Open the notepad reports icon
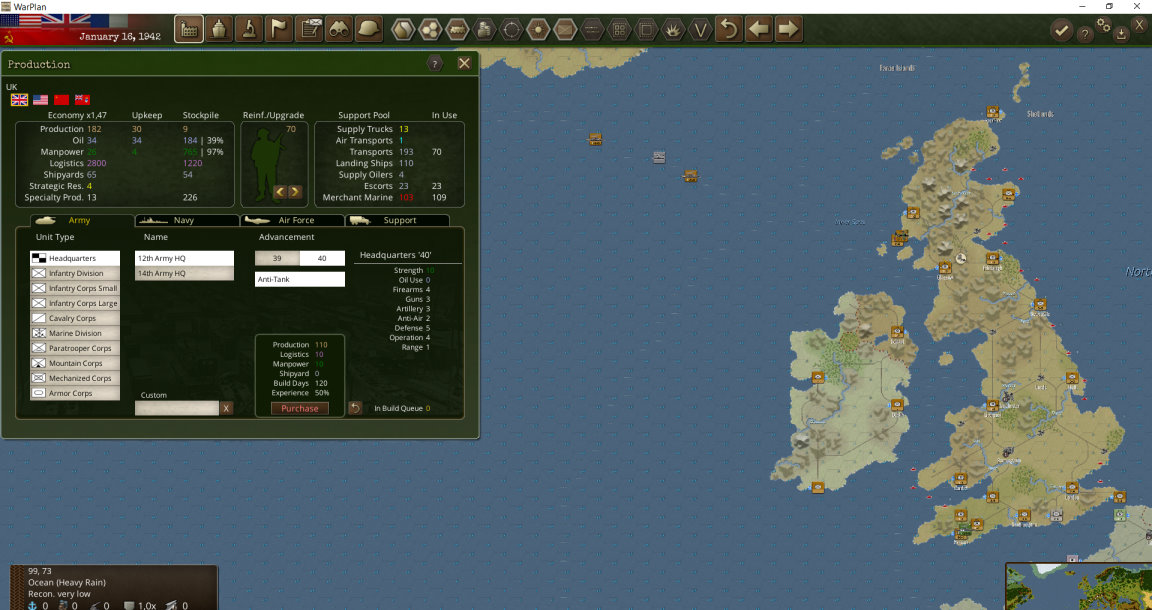 (x=309, y=29)
